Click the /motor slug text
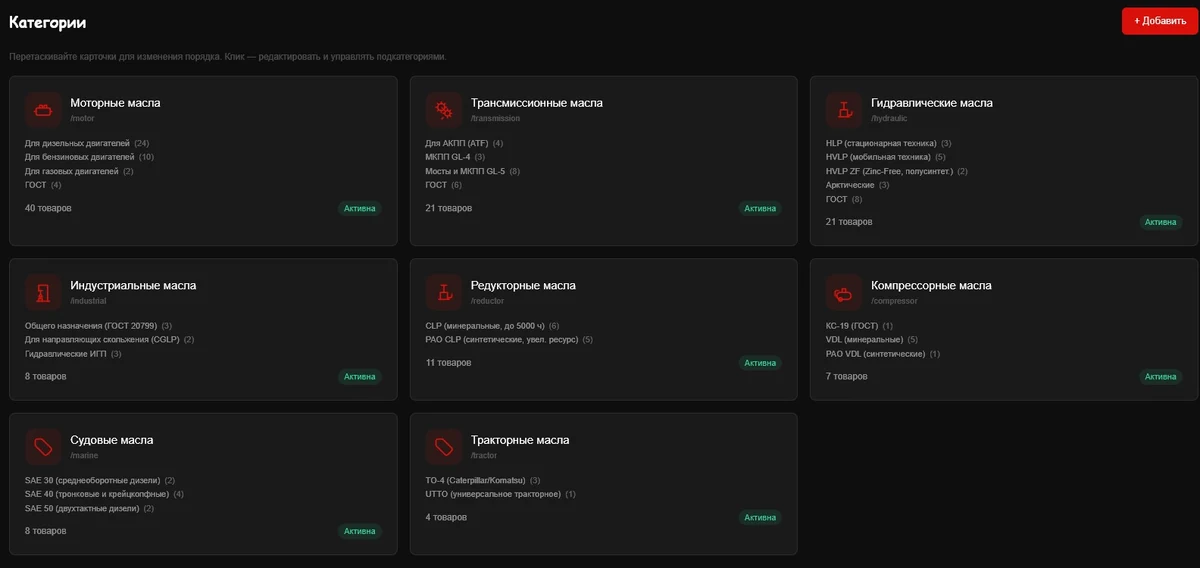This screenshot has height=568, width=1200. point(85,118)
